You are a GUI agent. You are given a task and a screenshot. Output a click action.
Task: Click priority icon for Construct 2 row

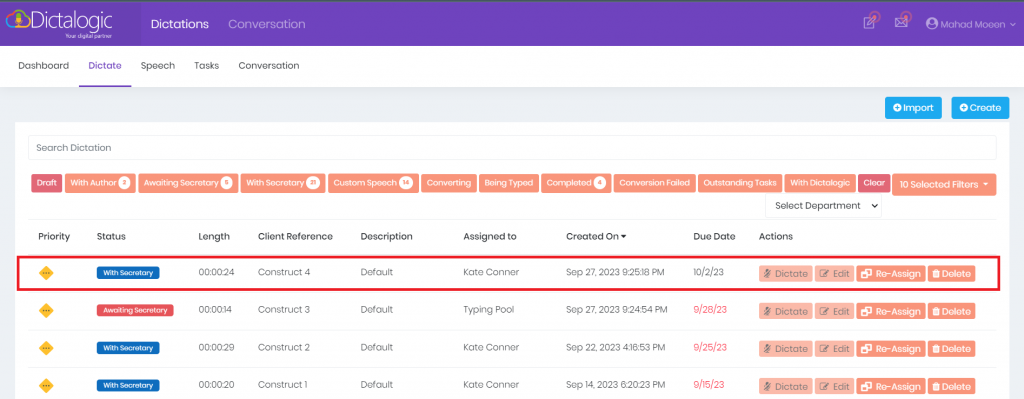46,348
